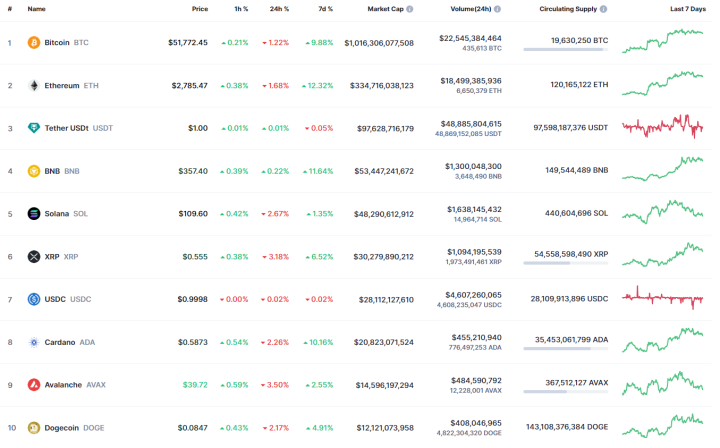Open Dogecoin's 7-day sparkline chart
This screenshot has width=720, height=448.
[663, 426]
